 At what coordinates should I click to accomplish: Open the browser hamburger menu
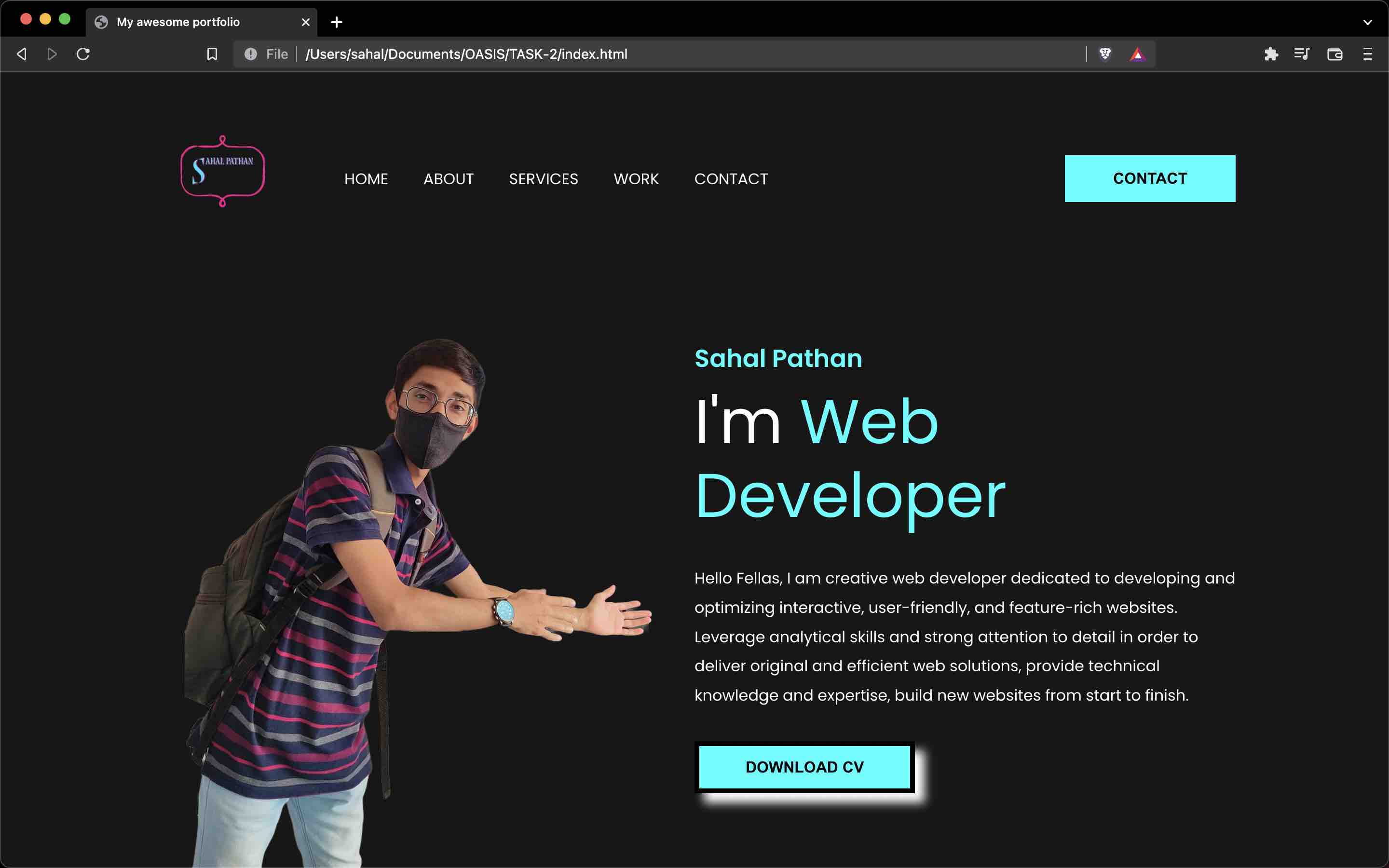[x=1367, y=54]
